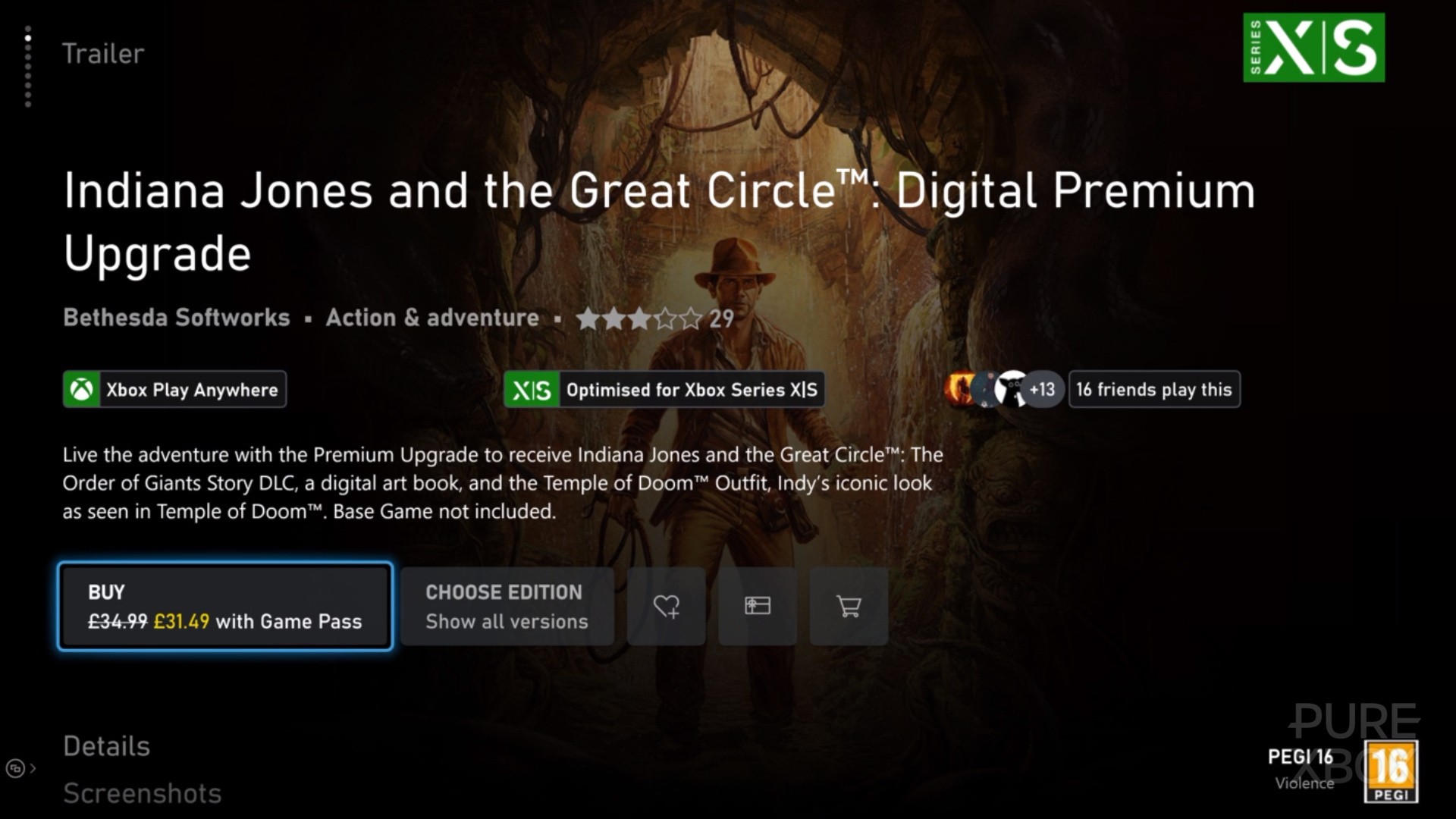Select the +13 friends avatar bubble
The image size is (1456, 819).
(x=1042, y=390)
